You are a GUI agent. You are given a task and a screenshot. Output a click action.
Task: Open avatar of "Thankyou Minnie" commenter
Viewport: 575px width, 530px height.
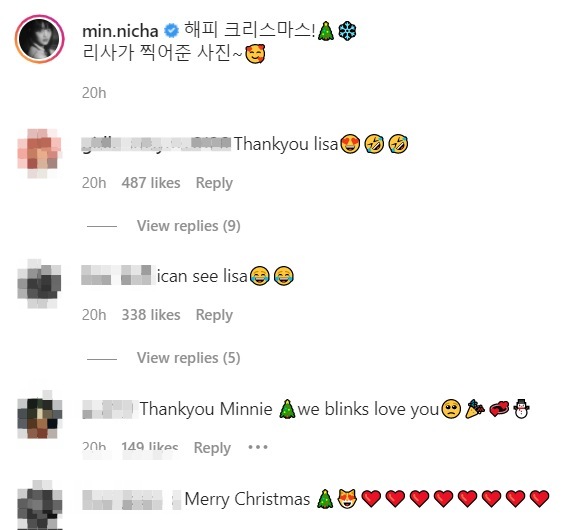tap(39, 414)
